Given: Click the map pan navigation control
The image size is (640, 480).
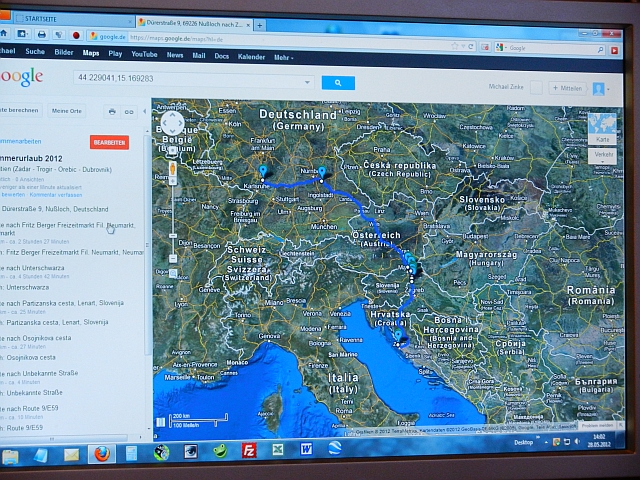Looking at the screenshot, I should click(x=172, y=122).
